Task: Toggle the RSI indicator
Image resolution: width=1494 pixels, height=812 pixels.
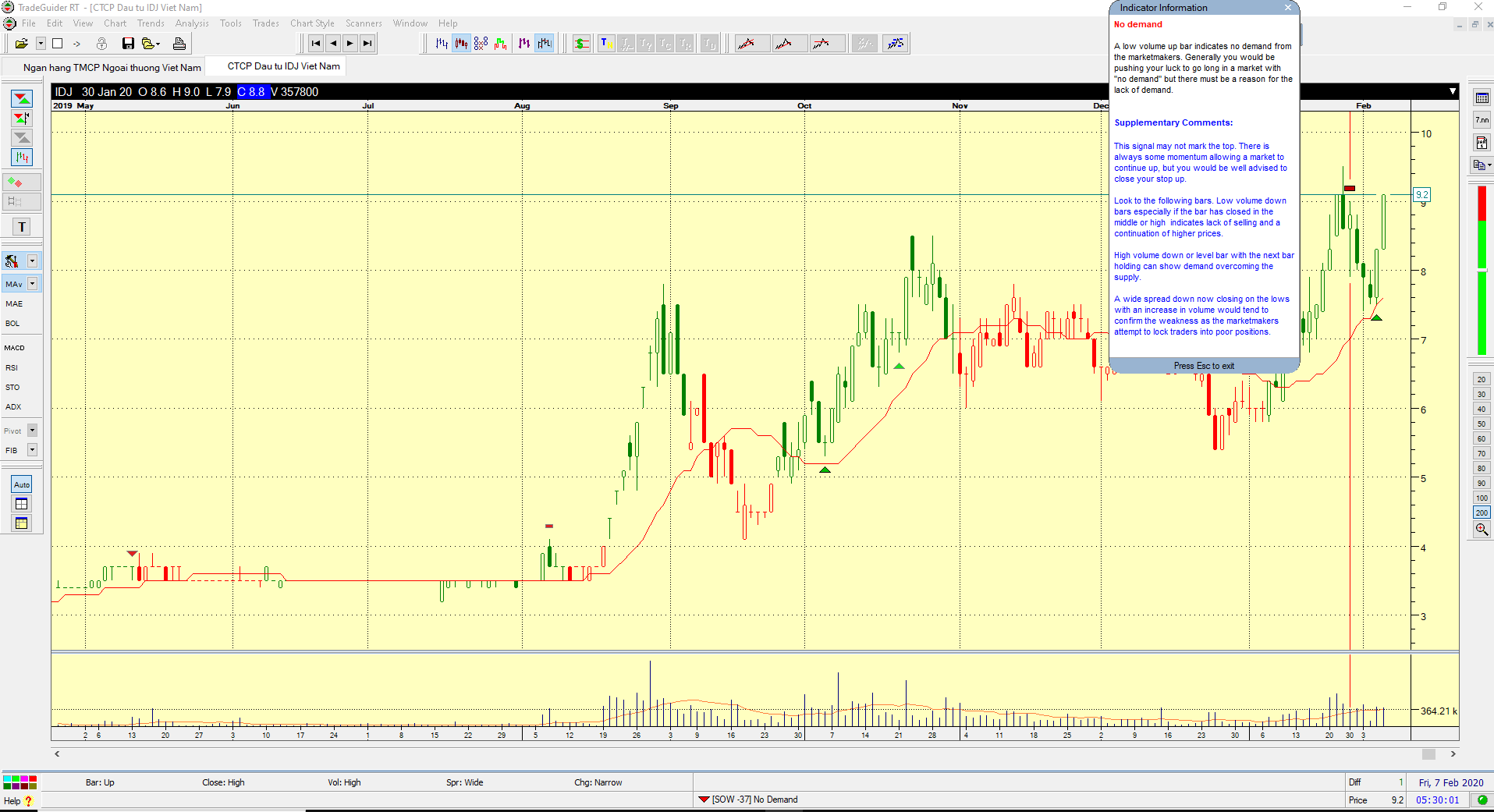Action: pos(12,367)
